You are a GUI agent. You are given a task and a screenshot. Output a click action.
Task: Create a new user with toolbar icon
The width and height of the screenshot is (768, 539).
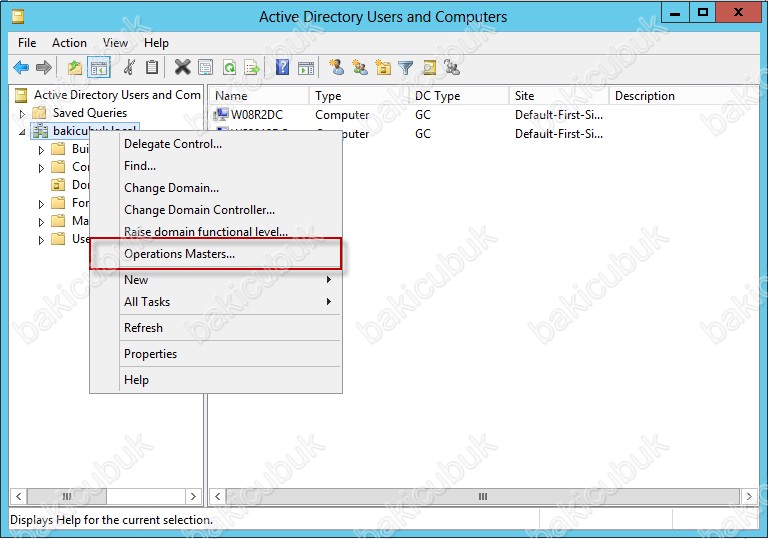pyautogui.click(x=336, y=67)
